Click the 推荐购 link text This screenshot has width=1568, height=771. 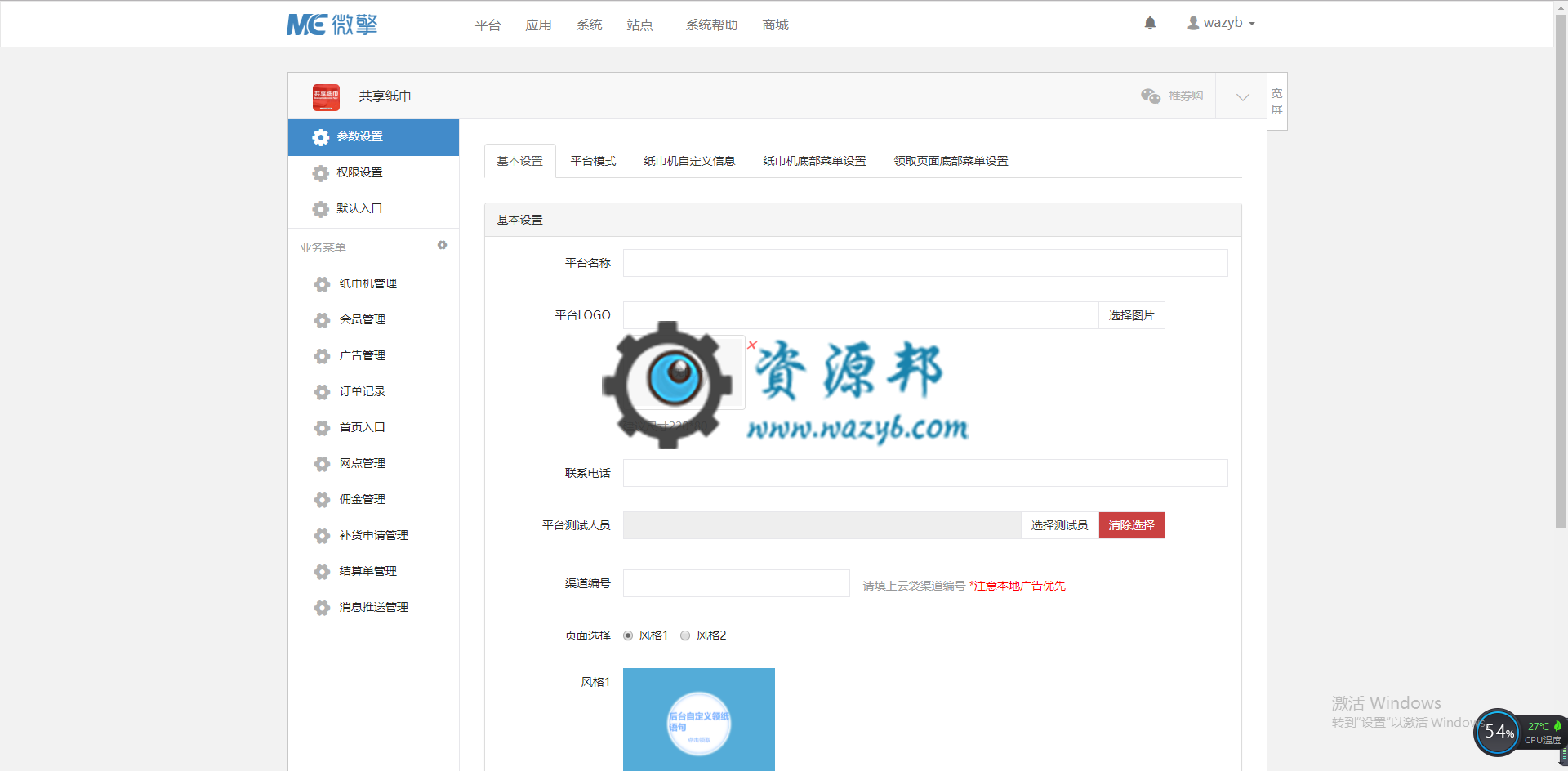click(1185, 96)
